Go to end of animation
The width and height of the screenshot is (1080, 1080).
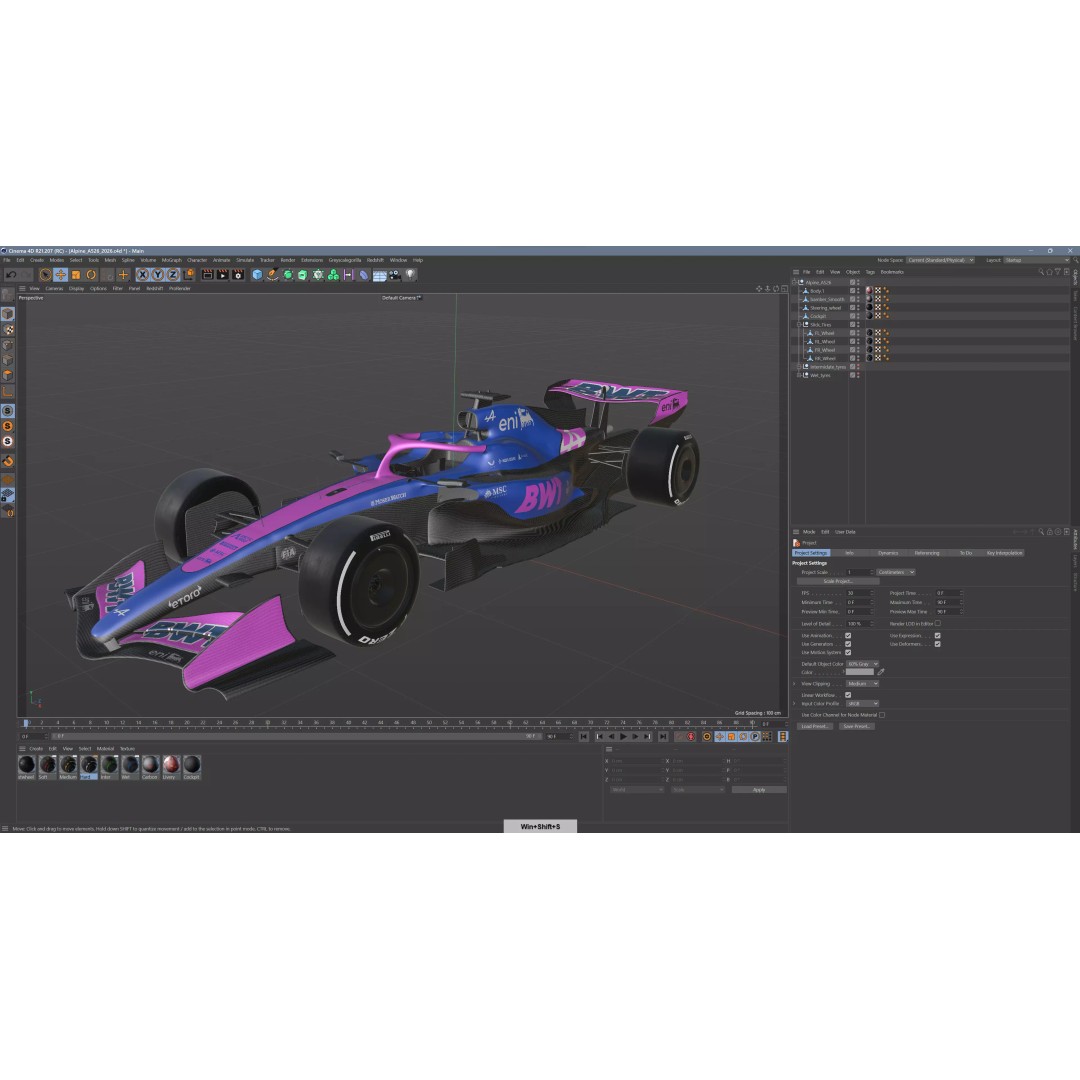(663, 737)
